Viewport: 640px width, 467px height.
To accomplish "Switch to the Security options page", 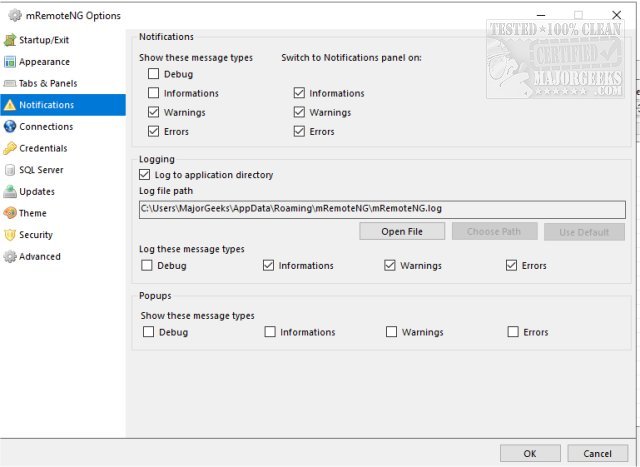I will point(63,235).
